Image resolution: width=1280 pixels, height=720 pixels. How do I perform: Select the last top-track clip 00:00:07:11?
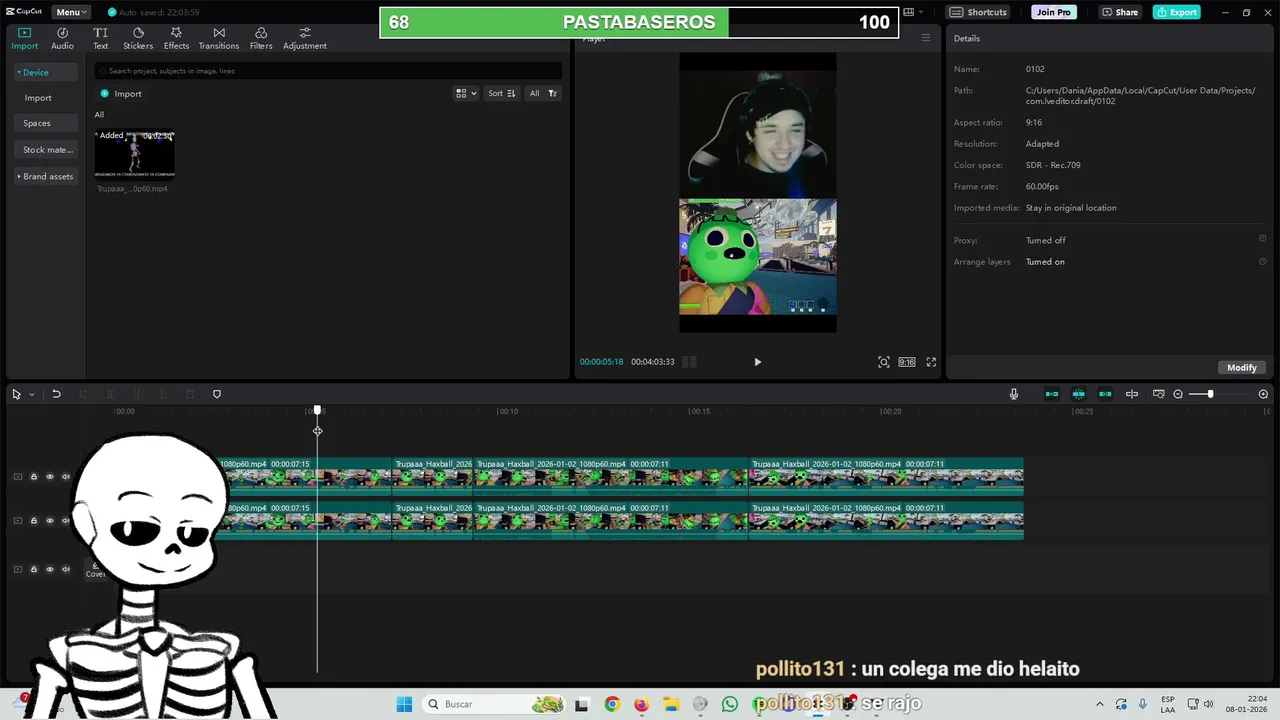coord(886,476)
